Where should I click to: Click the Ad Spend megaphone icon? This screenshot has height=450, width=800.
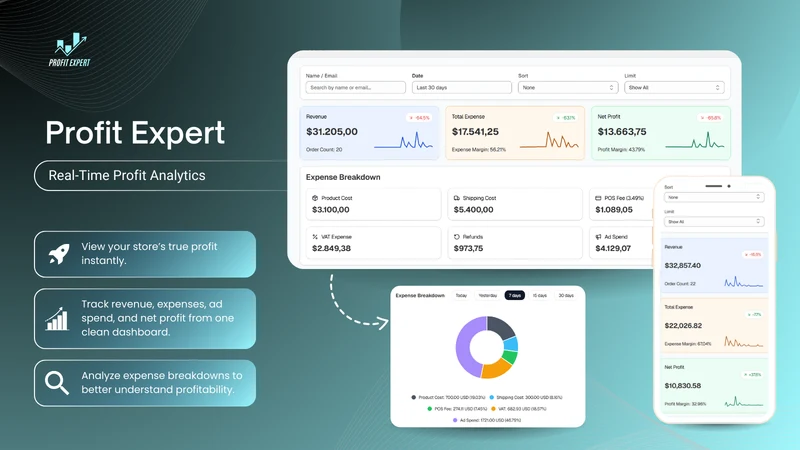click(x=598, y=237)
